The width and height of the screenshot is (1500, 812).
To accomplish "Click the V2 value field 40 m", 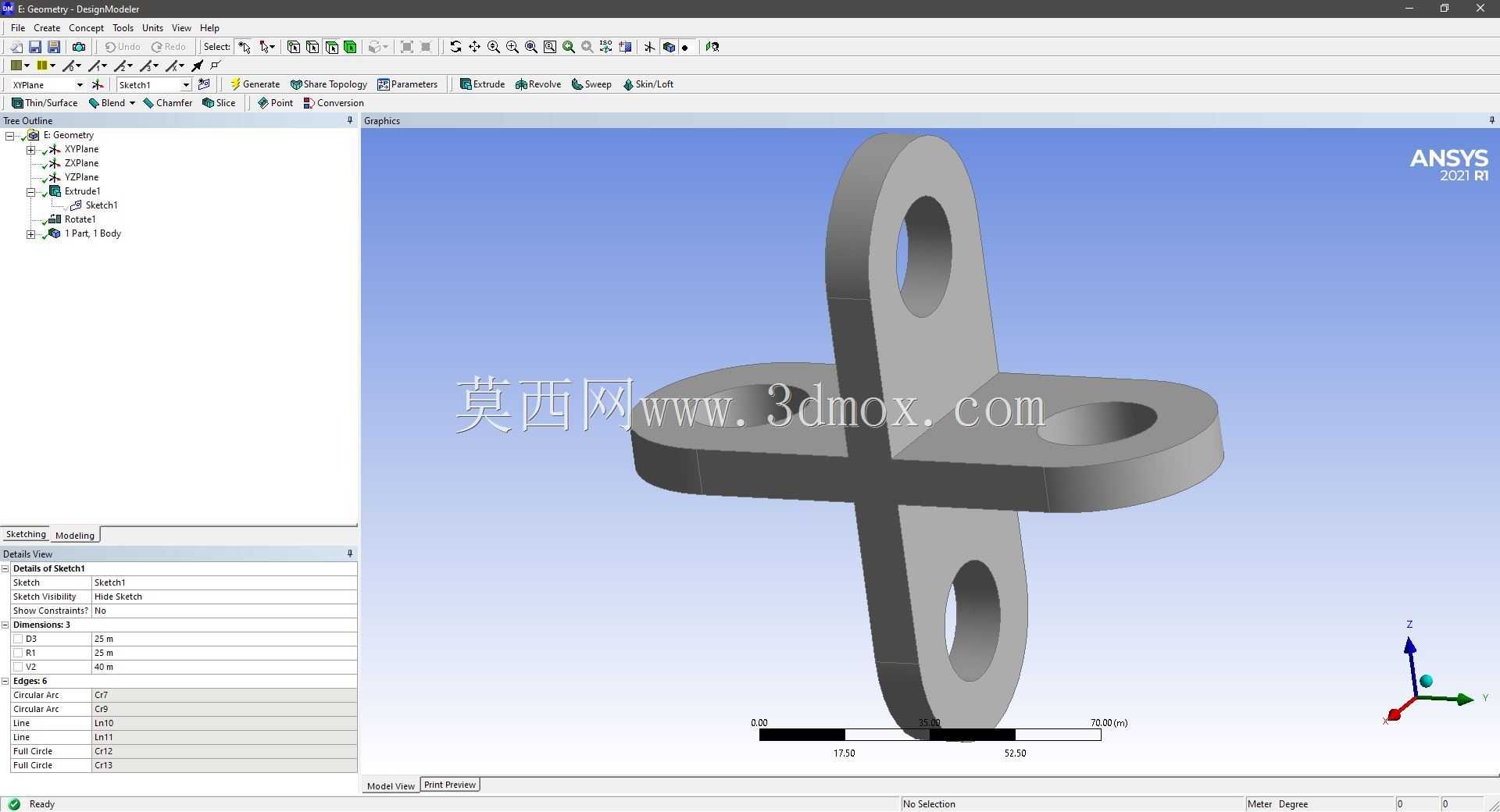I will pyautogui.click(x=224, y=667).
